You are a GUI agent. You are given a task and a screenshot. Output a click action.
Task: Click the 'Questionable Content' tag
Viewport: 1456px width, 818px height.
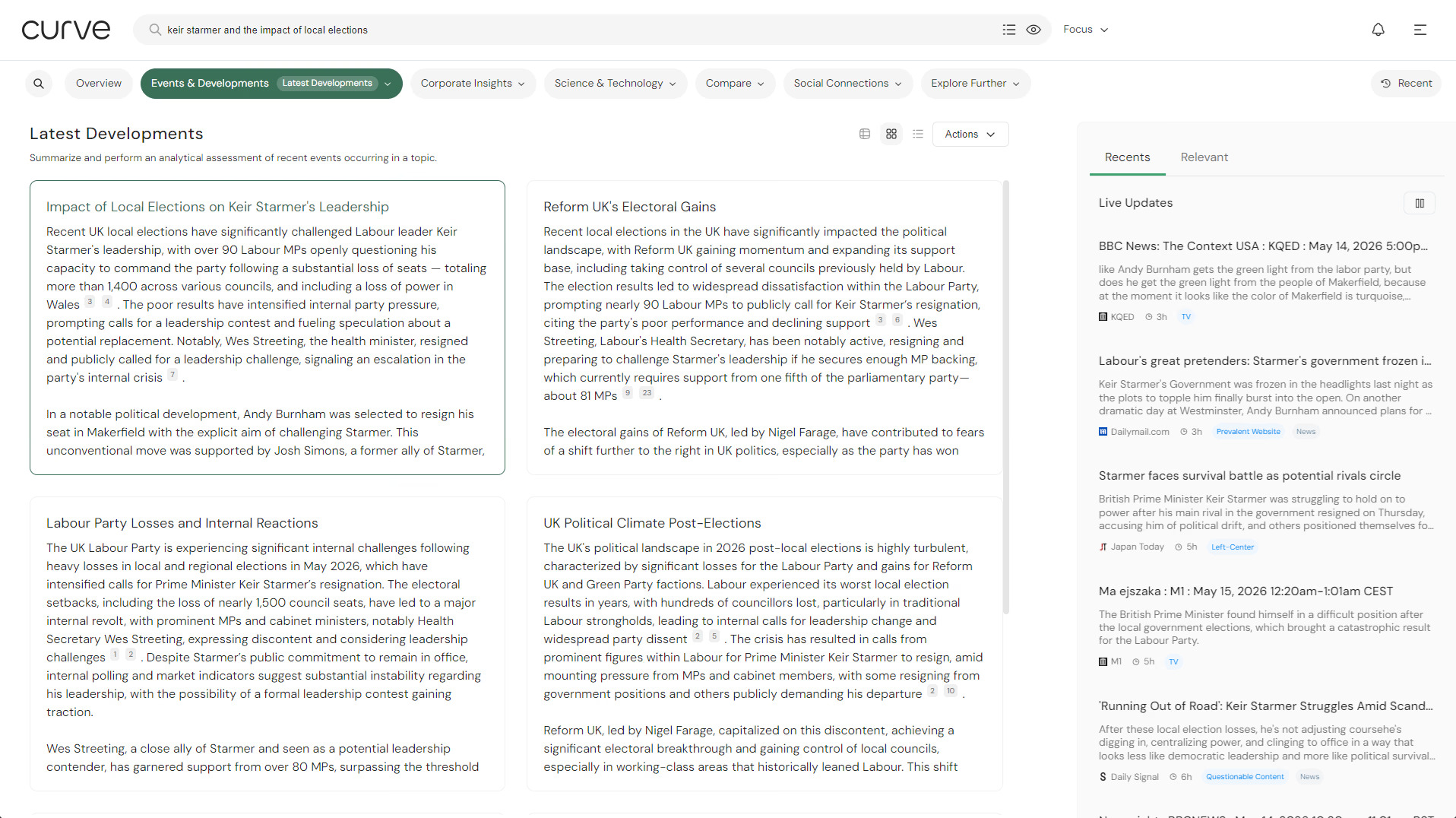(x=1245, y=777)
